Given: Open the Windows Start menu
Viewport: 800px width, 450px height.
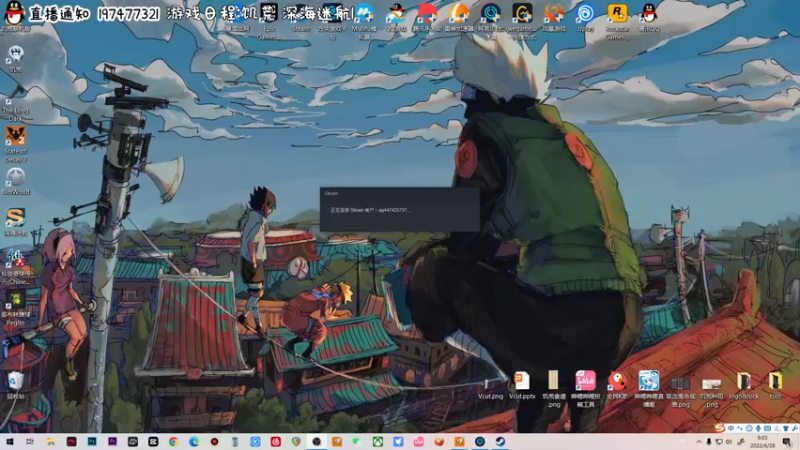Looking at the screenshot, I should [10, 442].
